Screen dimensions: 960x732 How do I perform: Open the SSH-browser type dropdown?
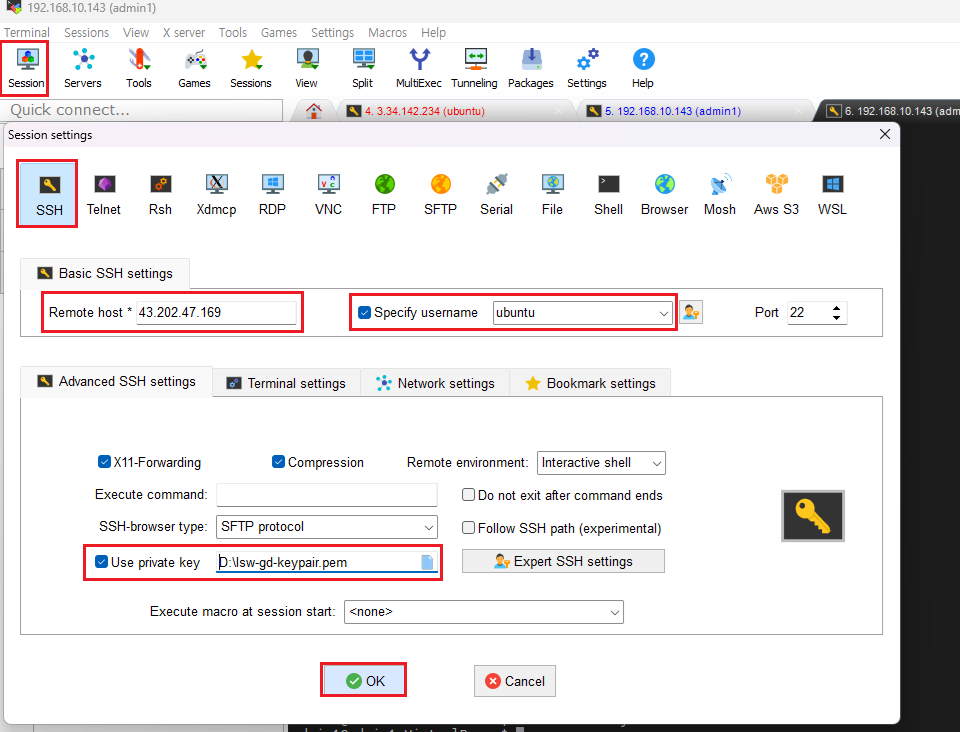point(327,527)
